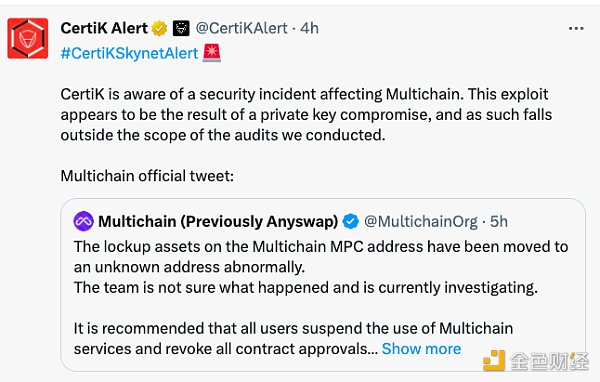Click the gold verified badge beside CertiK Alert

click(159, 28)
